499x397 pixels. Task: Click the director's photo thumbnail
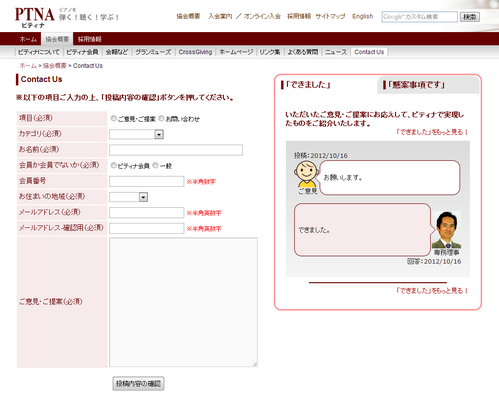[447, 230]
